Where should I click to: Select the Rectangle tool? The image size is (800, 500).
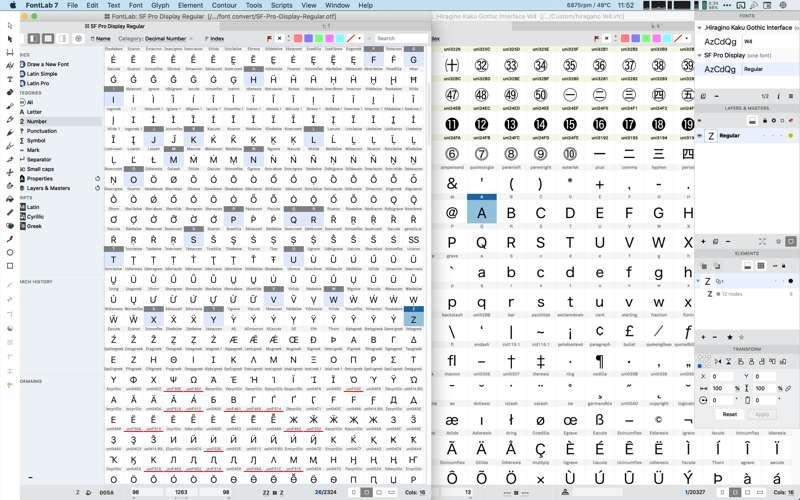[10, 266]
